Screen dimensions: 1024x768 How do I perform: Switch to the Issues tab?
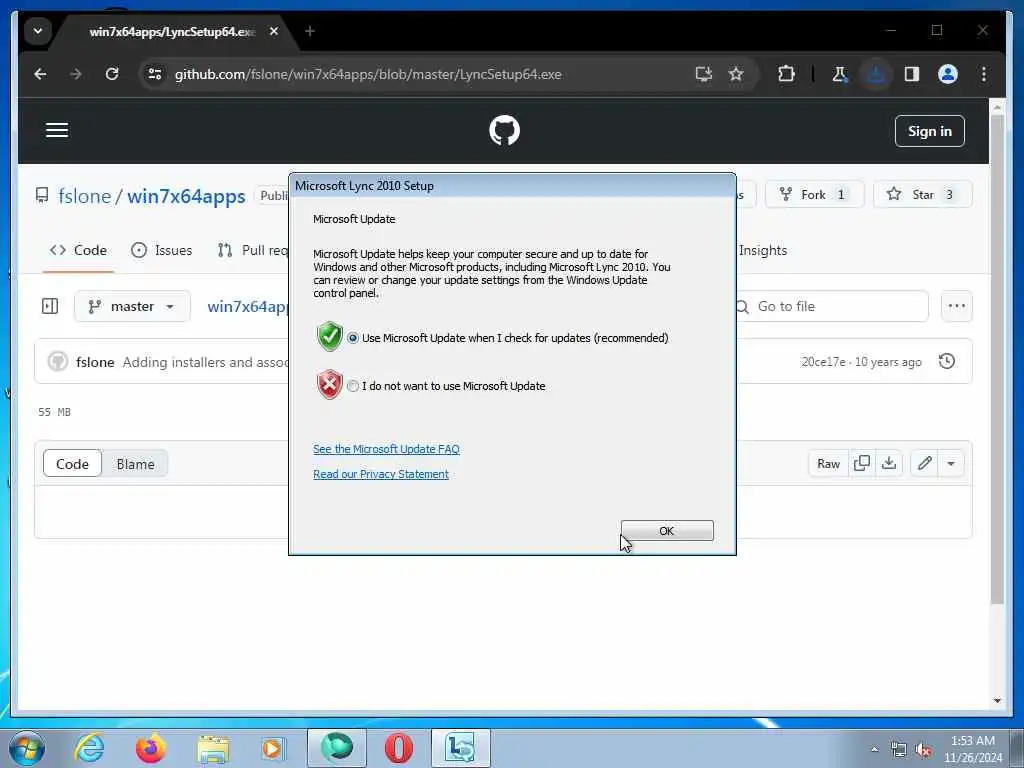click(x=161, y=250)
